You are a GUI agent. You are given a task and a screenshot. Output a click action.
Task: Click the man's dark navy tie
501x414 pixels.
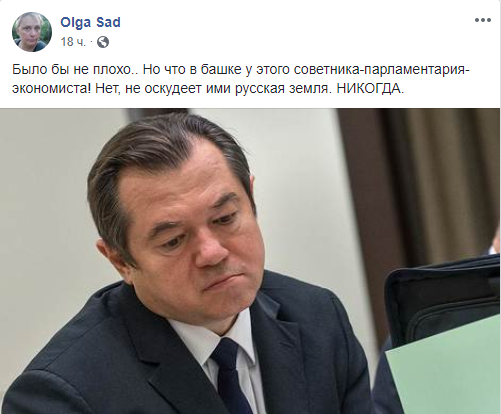pos(230,377)
